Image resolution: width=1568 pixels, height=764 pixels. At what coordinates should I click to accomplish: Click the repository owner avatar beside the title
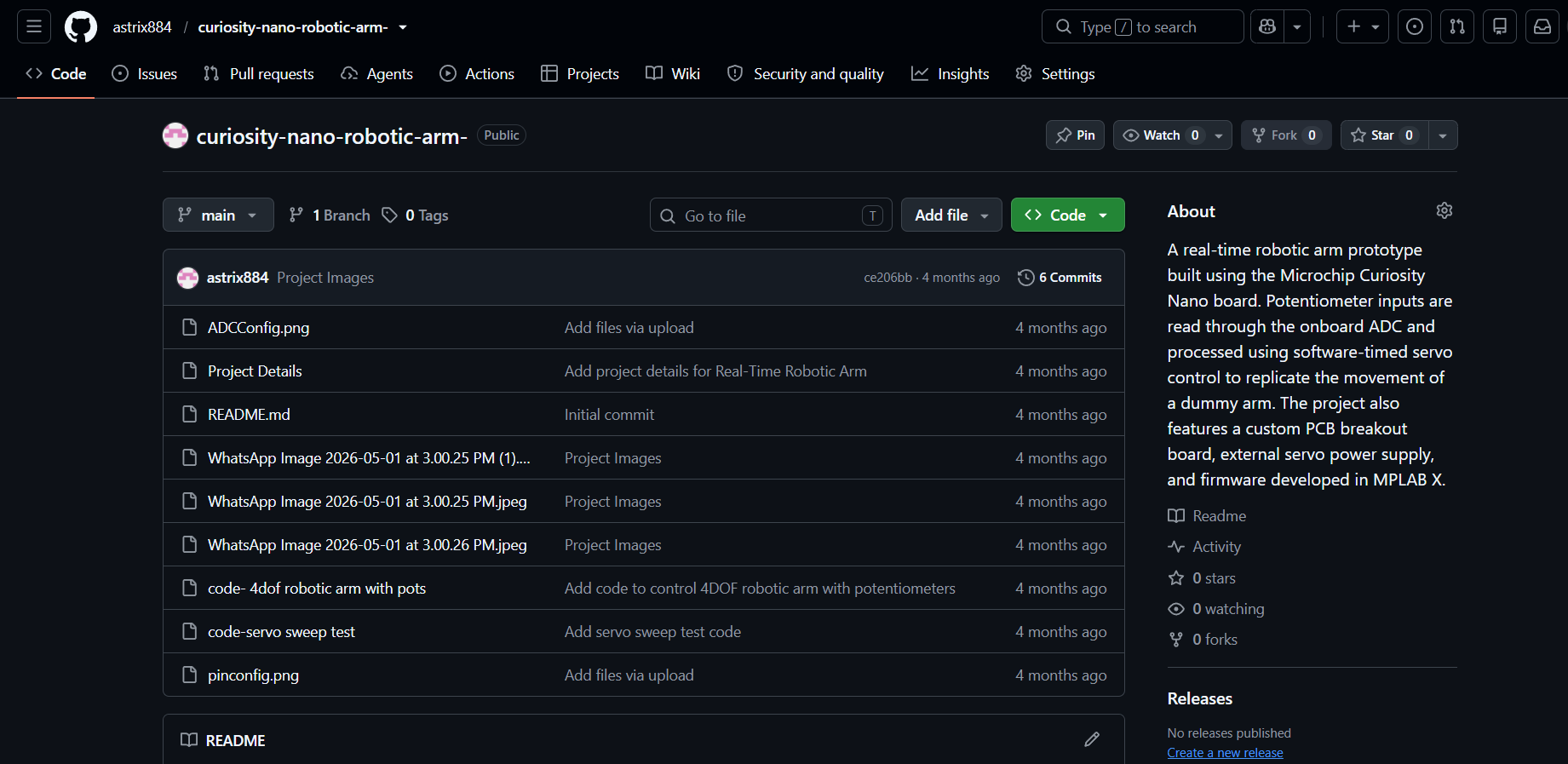175,135
